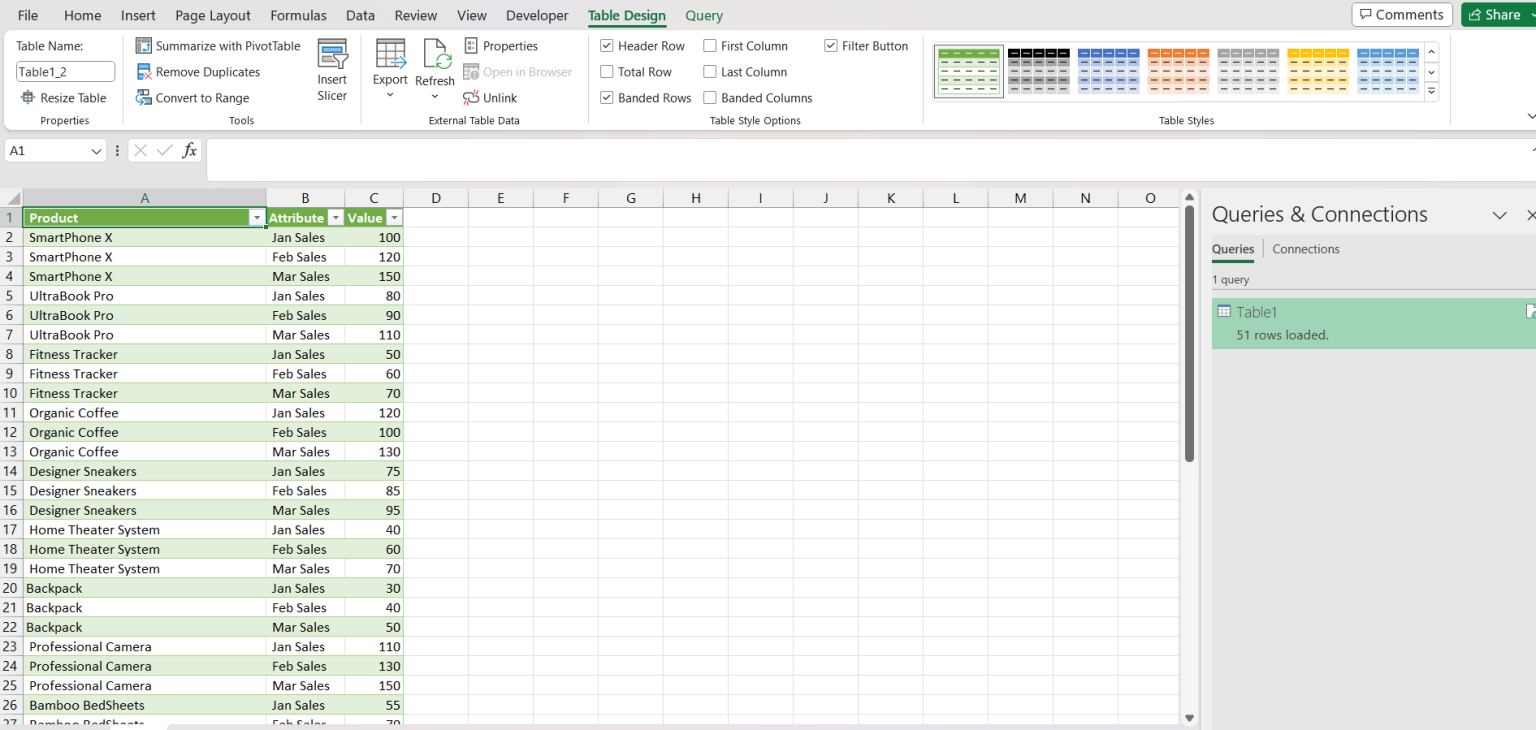Open the Product column filter dropdown
Screen dimensions: 1536x730
(257, 217)
